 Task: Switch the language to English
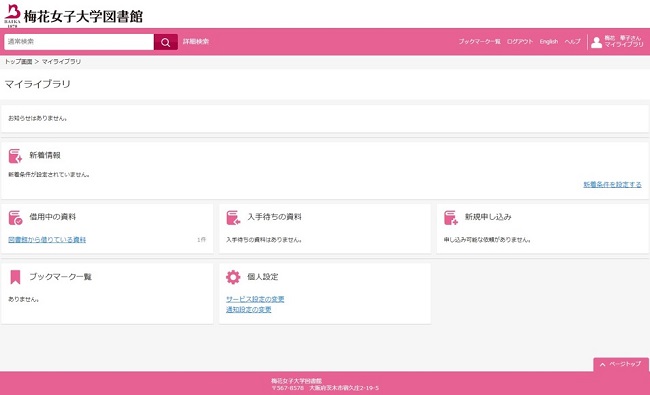click(x=549, y=41)
